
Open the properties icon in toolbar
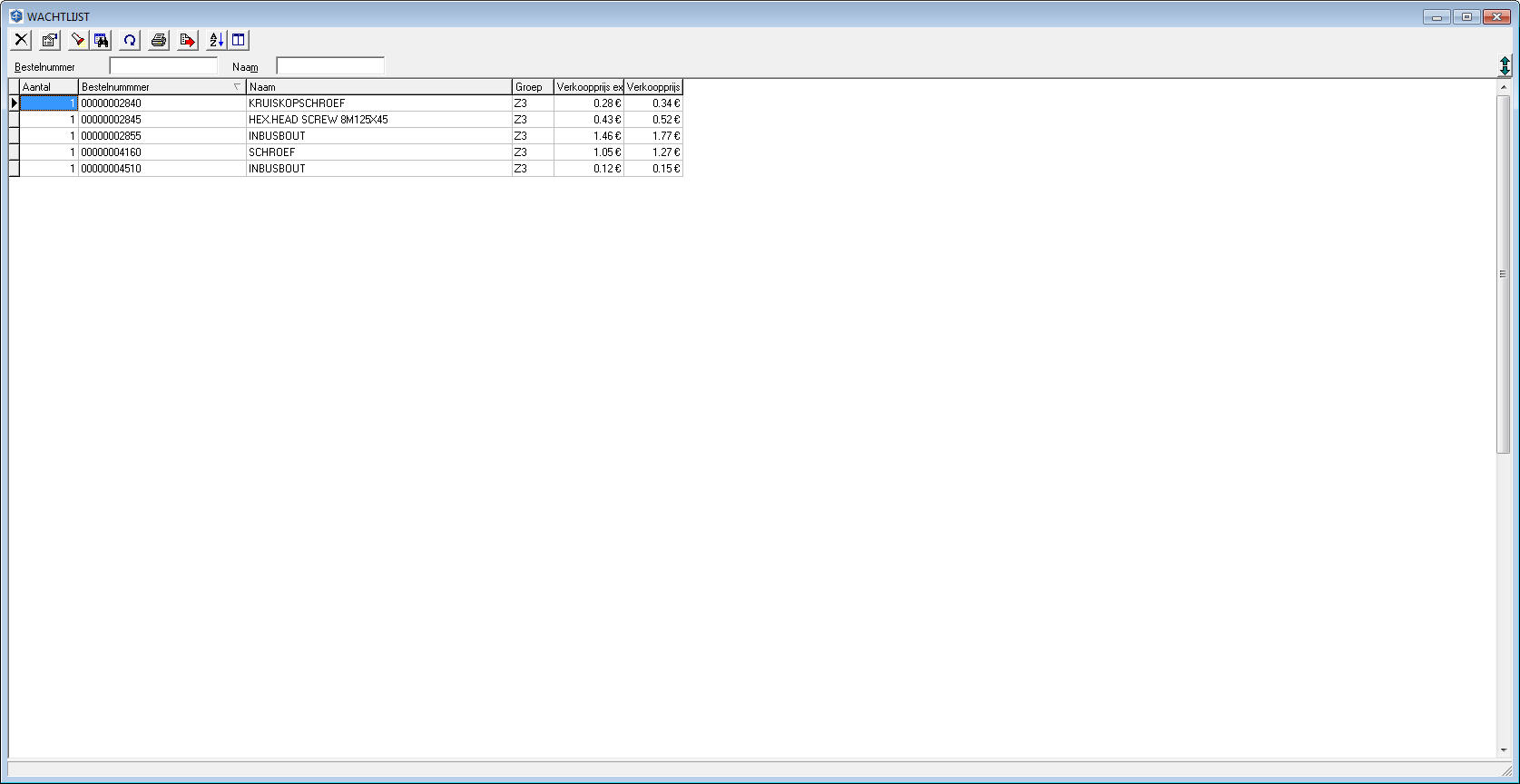pyautogui.click(x=50, y=40)
